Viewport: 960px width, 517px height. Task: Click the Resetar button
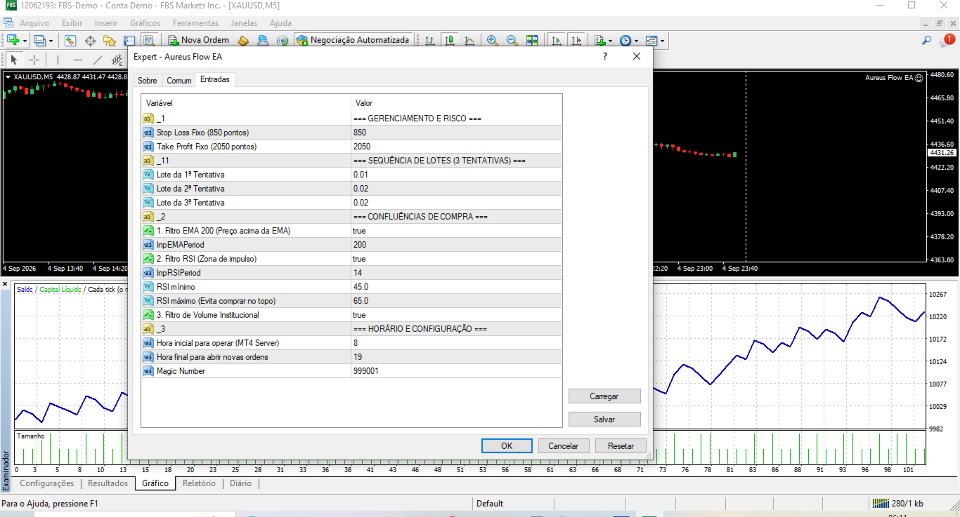621,446
